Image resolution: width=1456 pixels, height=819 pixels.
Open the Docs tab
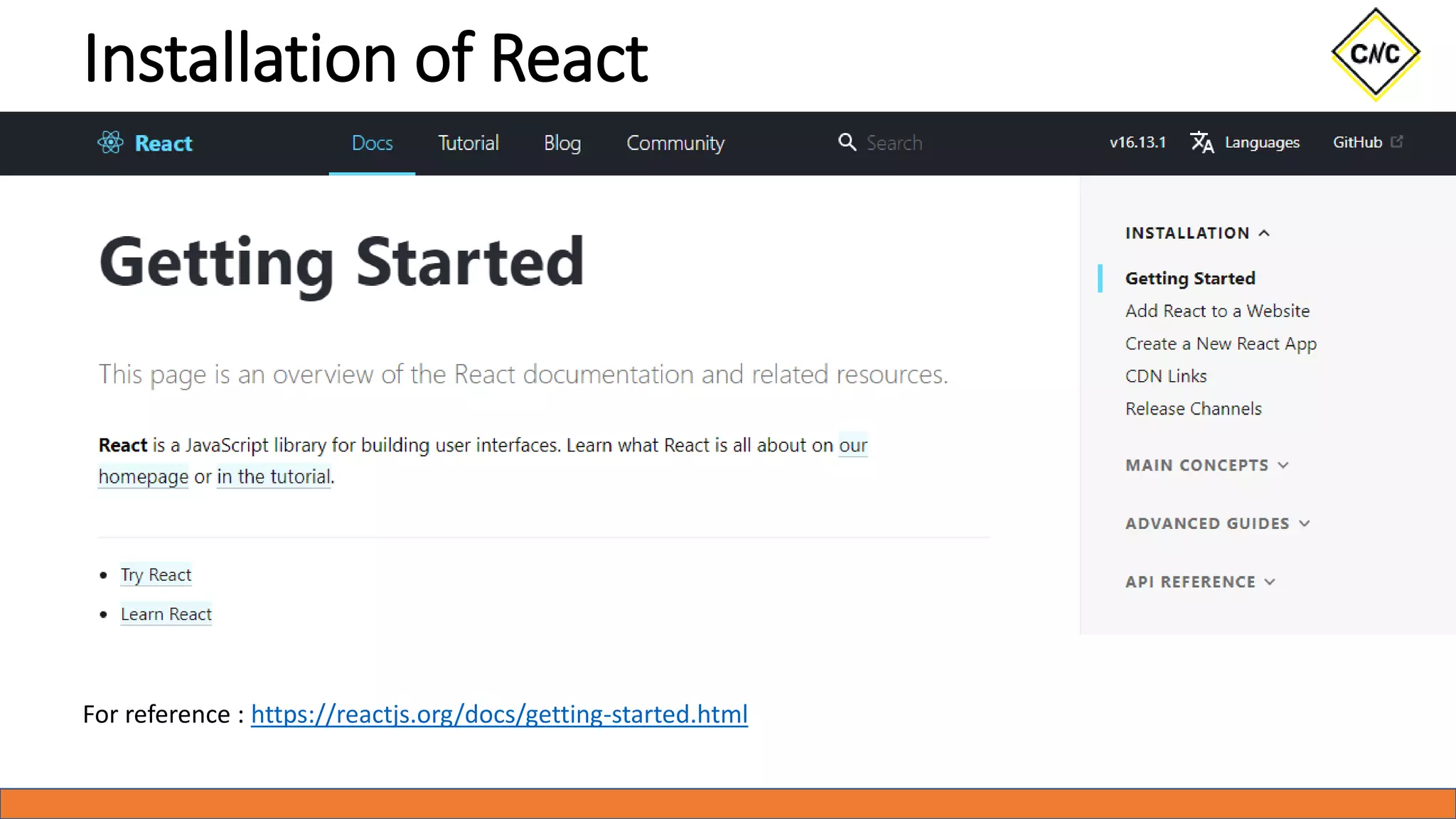pyautogui.click(x=372, y=143)
